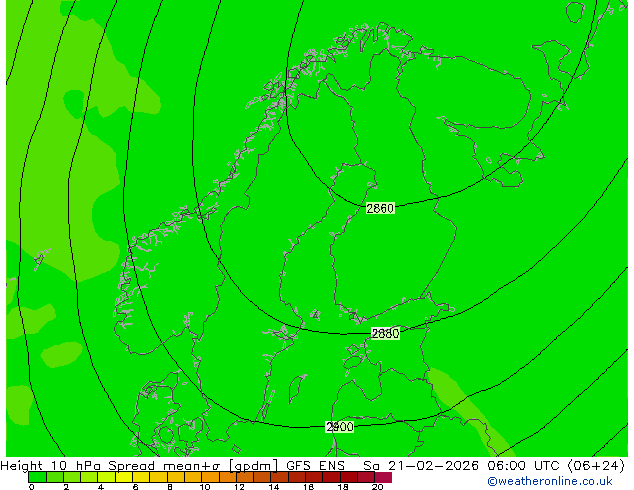Screen dimensions: 634x490
Task: Click the '(06+24)' forecast offset text
Action: point(596,465)
